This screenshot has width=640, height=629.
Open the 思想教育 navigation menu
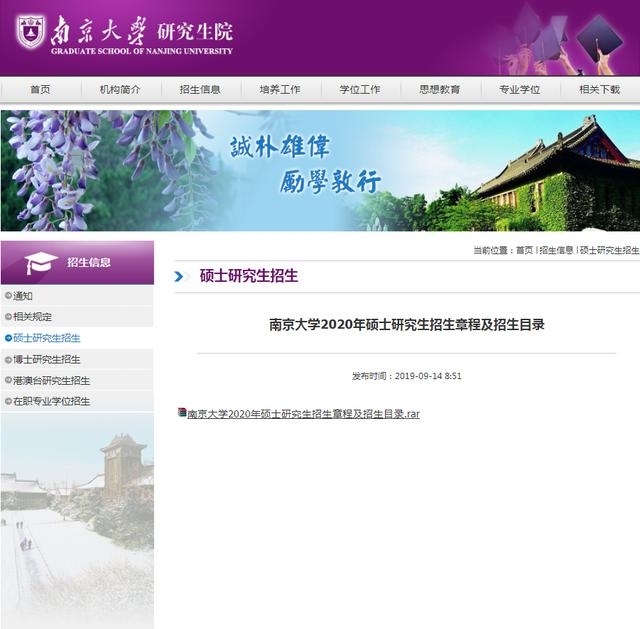[440, 89]
